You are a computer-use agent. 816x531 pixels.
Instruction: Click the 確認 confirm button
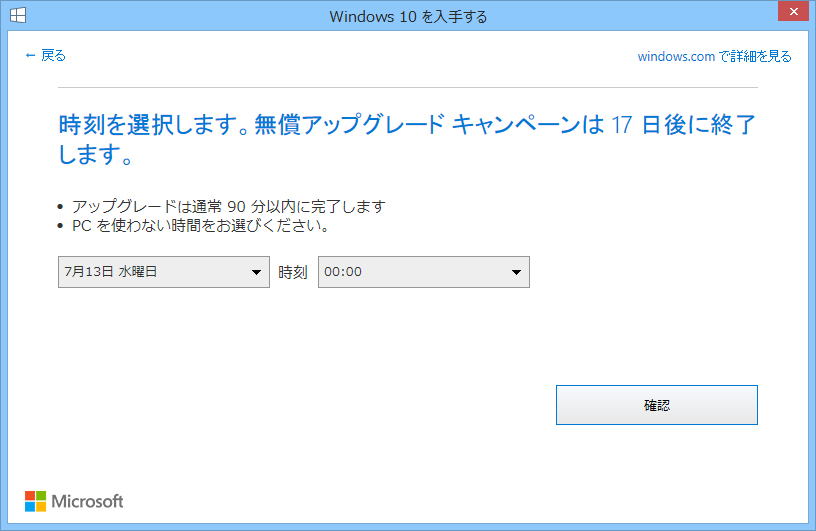(x=657, y=405)
